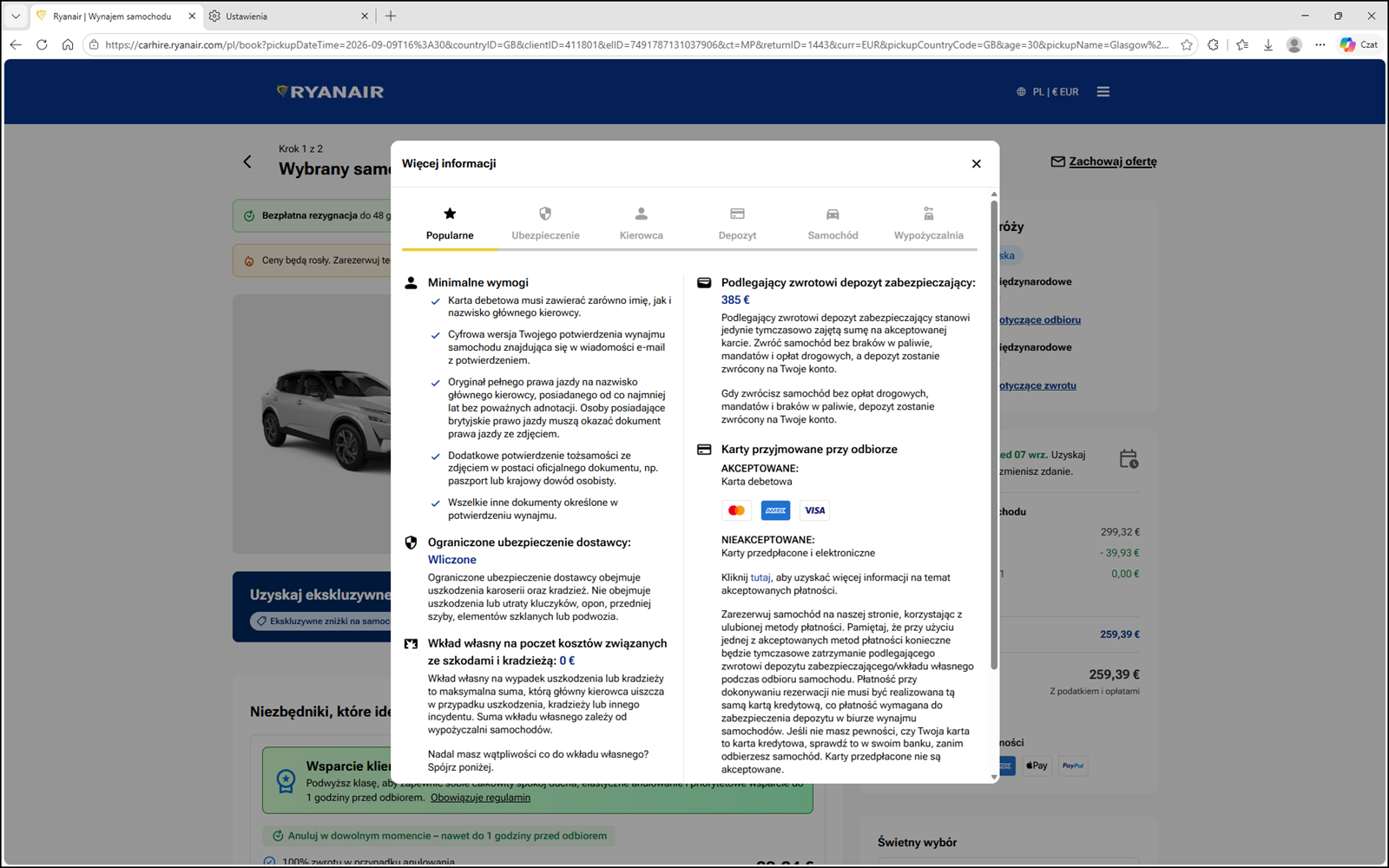Select the Depozyt tab

pyautogui.click(x=737, y=224)
